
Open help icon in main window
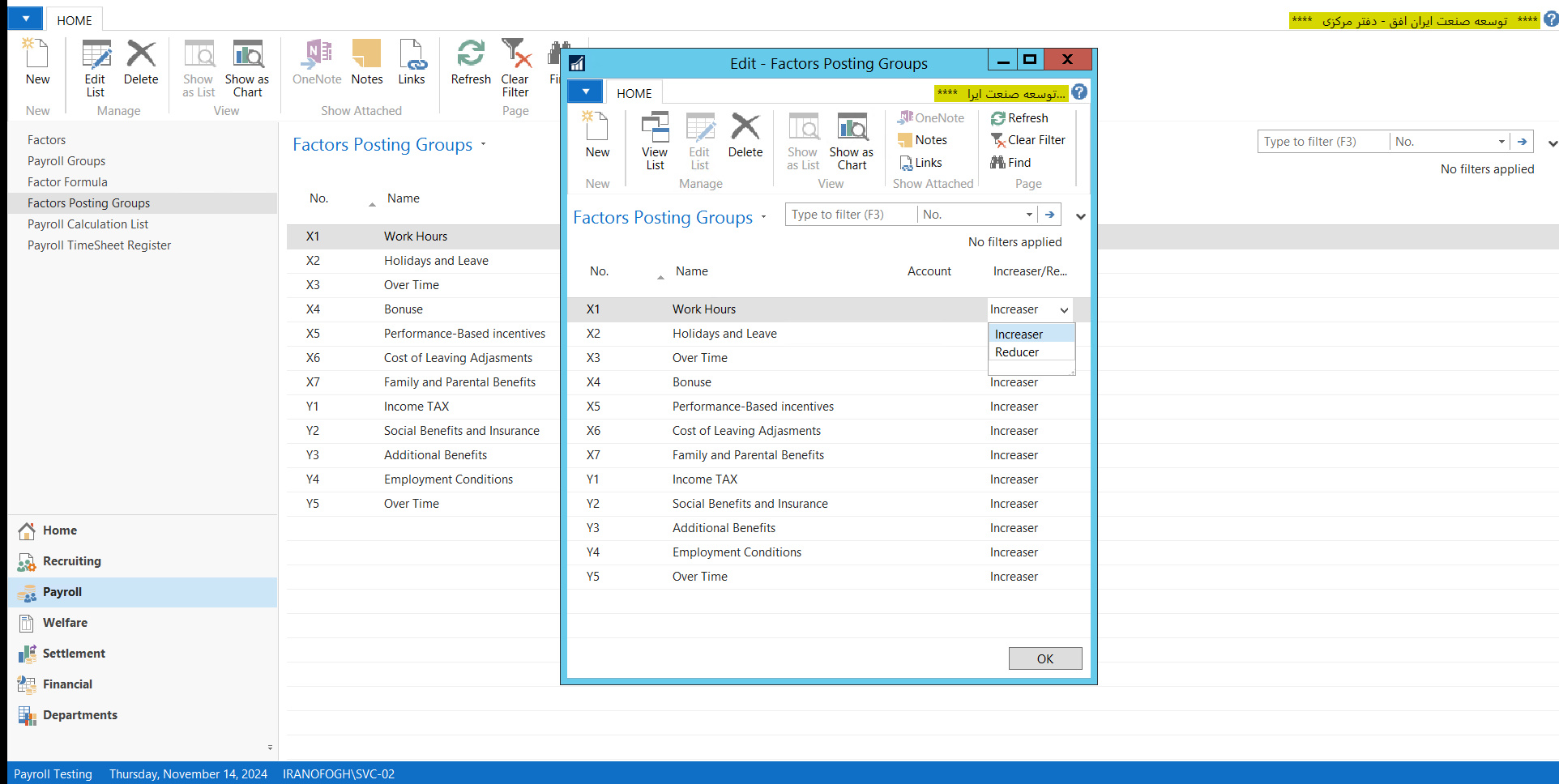(1551, 20)
